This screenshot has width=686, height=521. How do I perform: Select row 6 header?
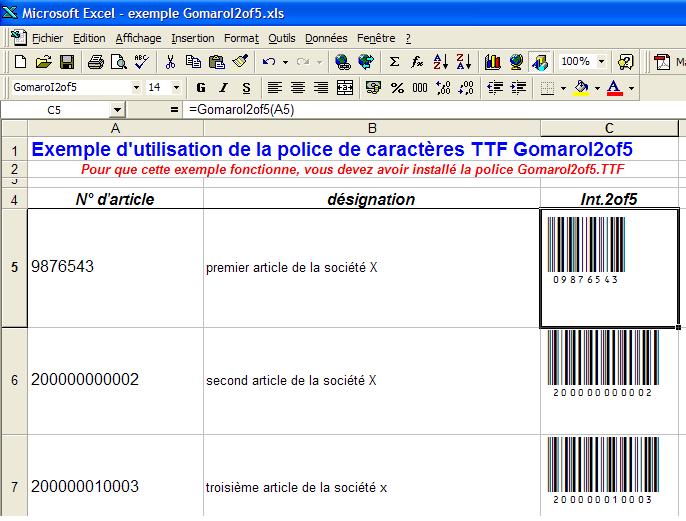(14, 381)
